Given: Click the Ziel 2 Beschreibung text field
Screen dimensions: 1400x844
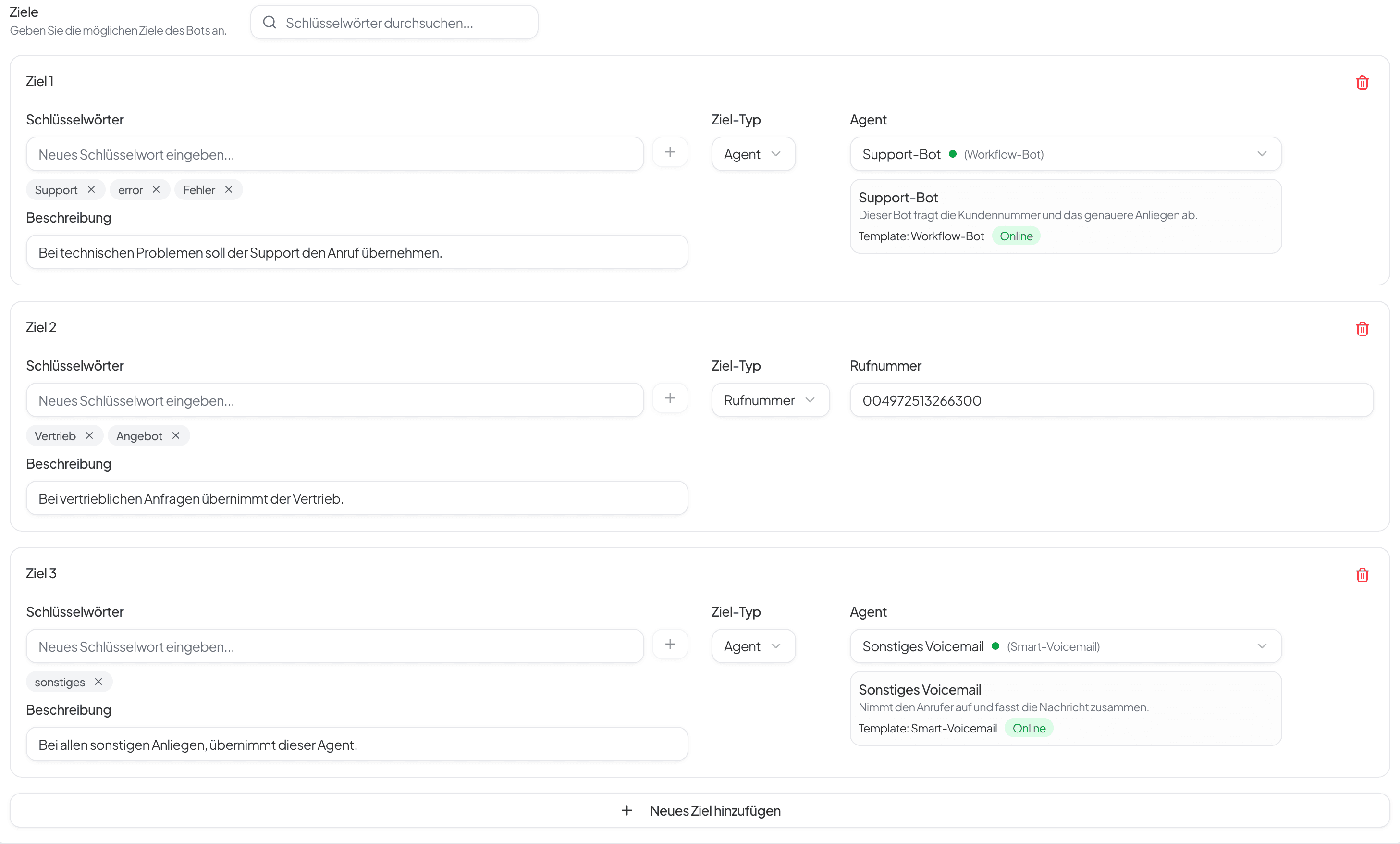Looking at the screenshot, I should coord(357,498).
